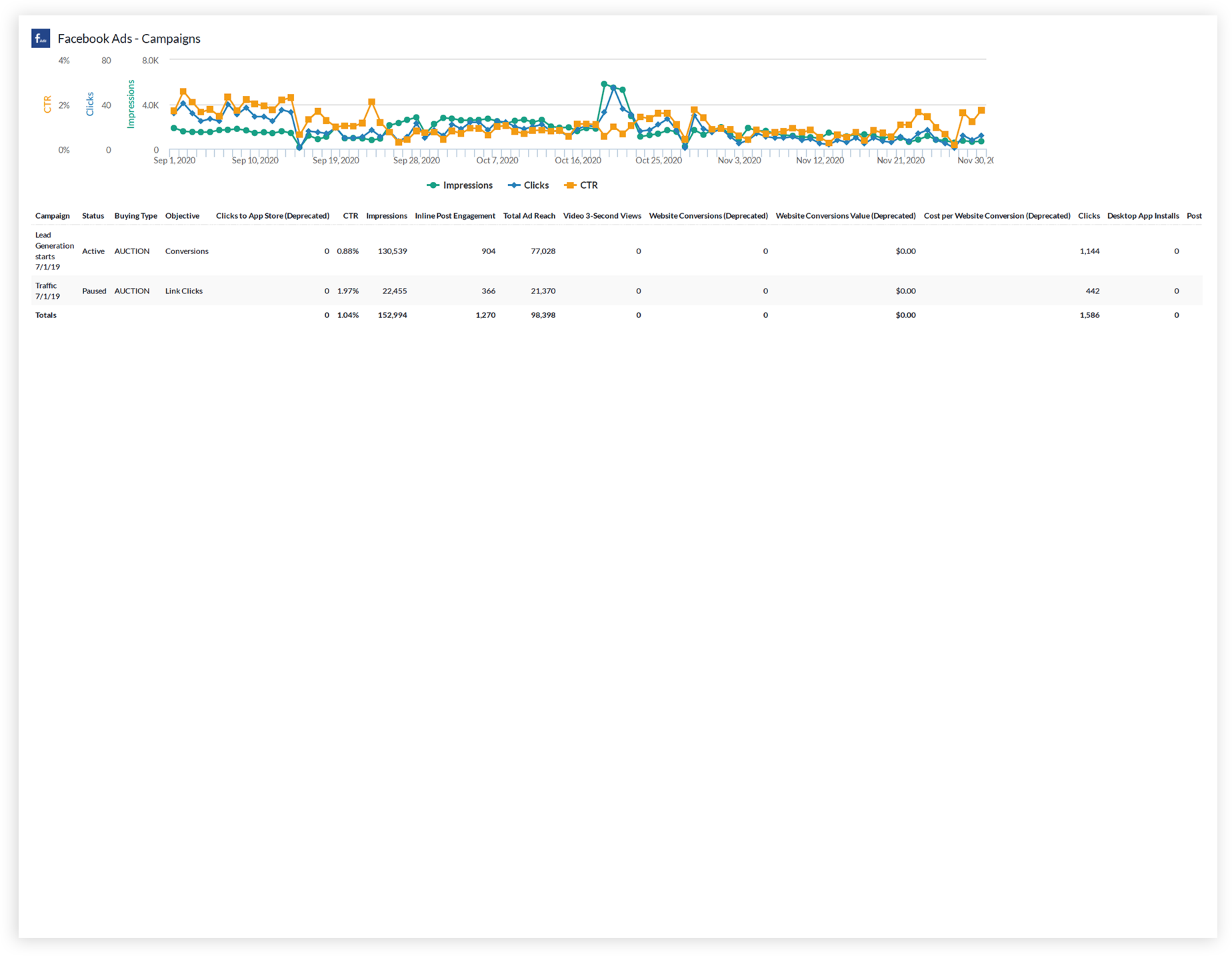
Task: Select the green Impressions legend marker
Action: pos(433,185)
